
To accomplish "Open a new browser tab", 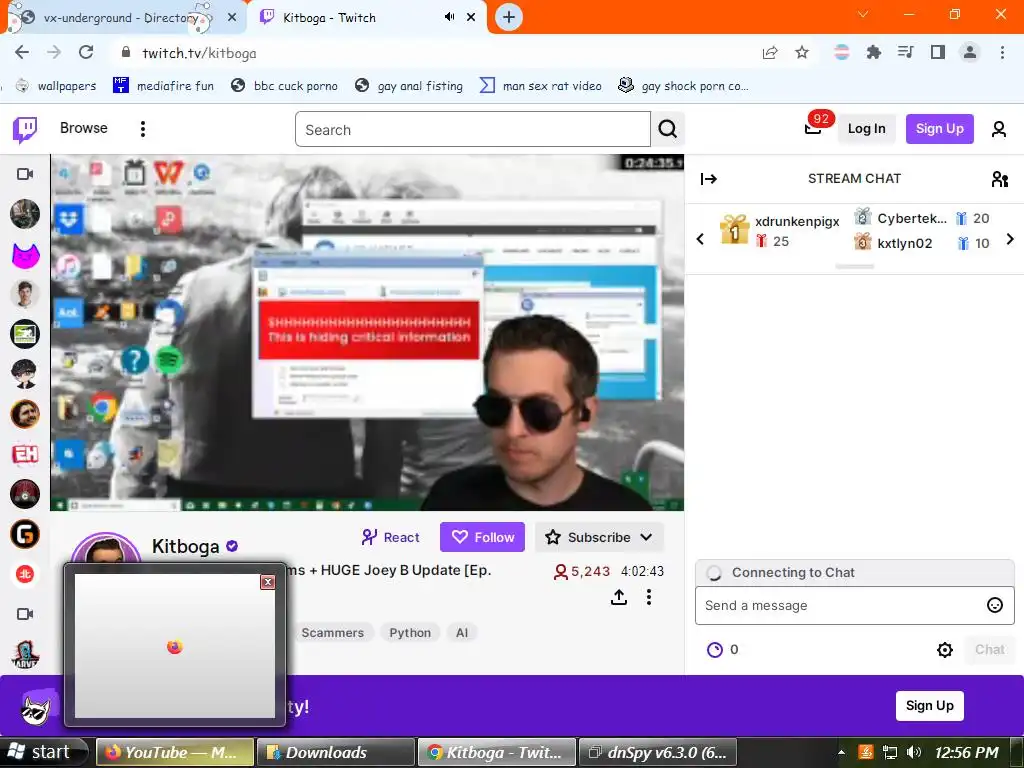I will pos(509,17).
